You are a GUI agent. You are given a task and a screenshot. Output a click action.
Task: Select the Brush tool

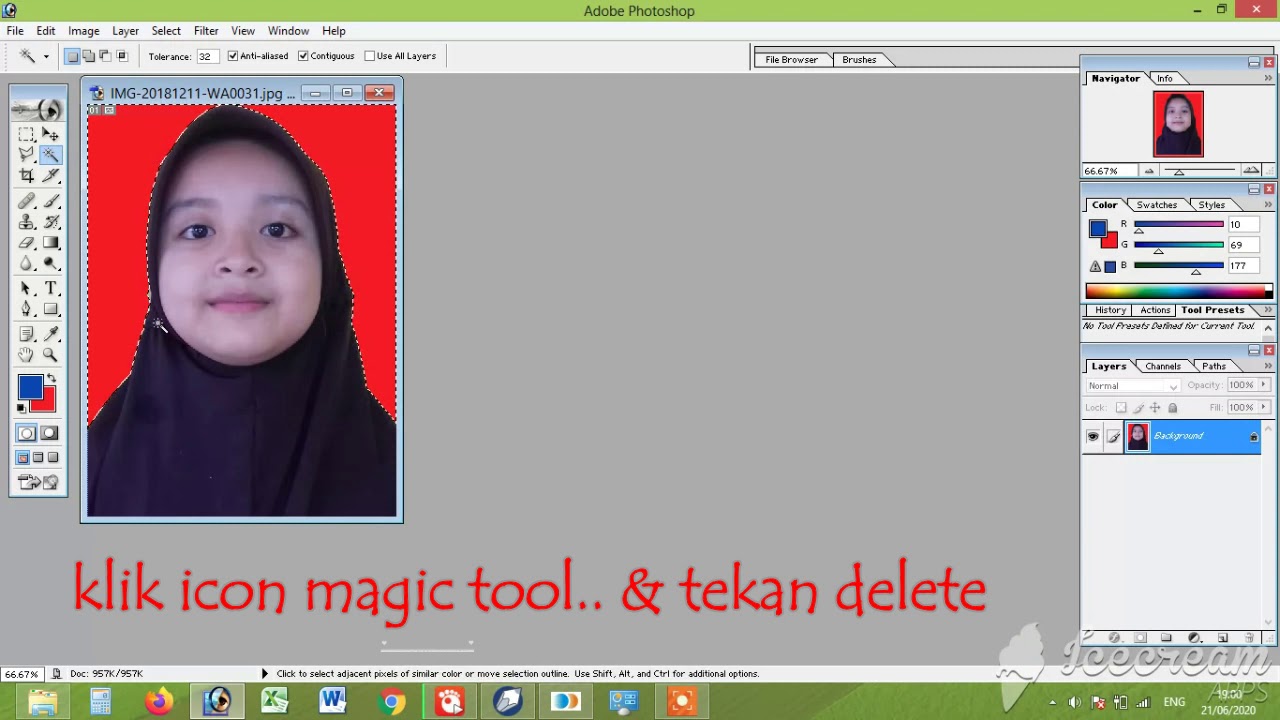point(50,201)
